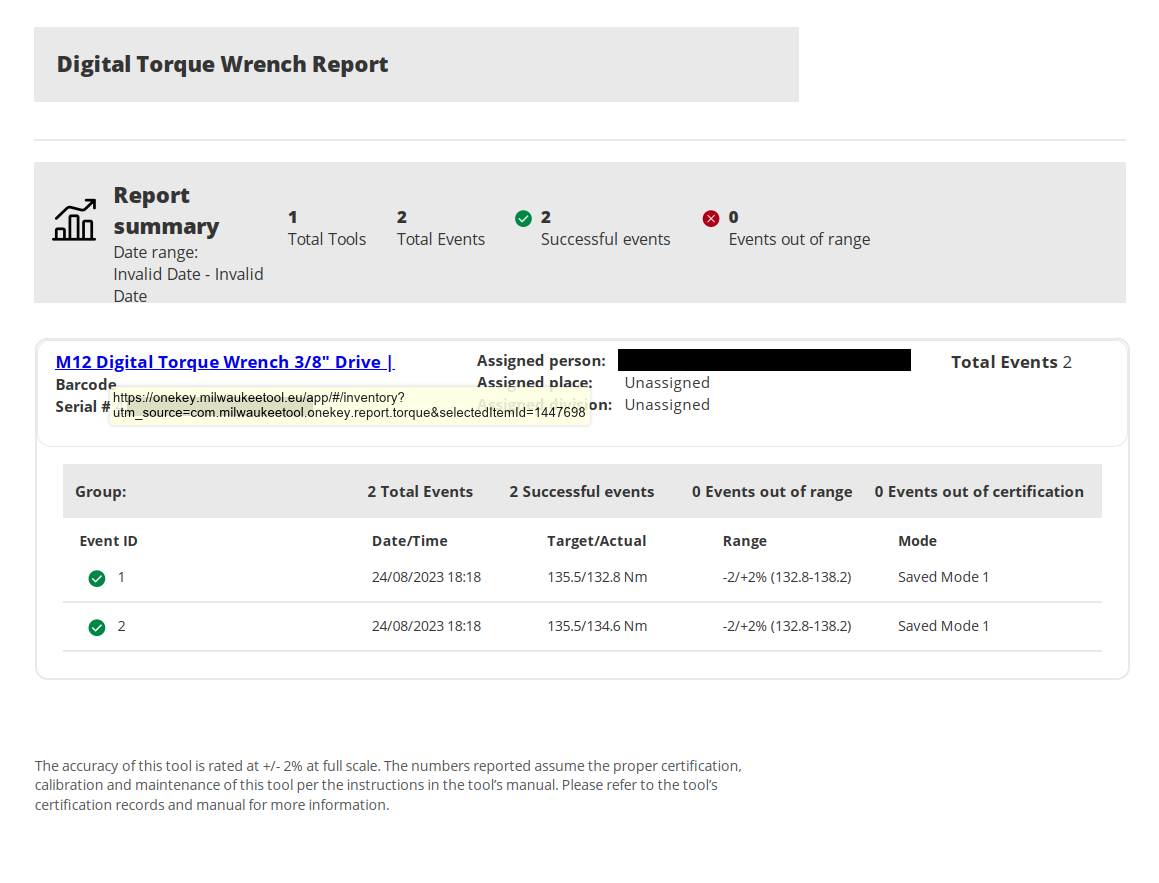1159x883 pixels.
Task: Click the Digital Torque Wrench Report title
Action: point(222,65)
